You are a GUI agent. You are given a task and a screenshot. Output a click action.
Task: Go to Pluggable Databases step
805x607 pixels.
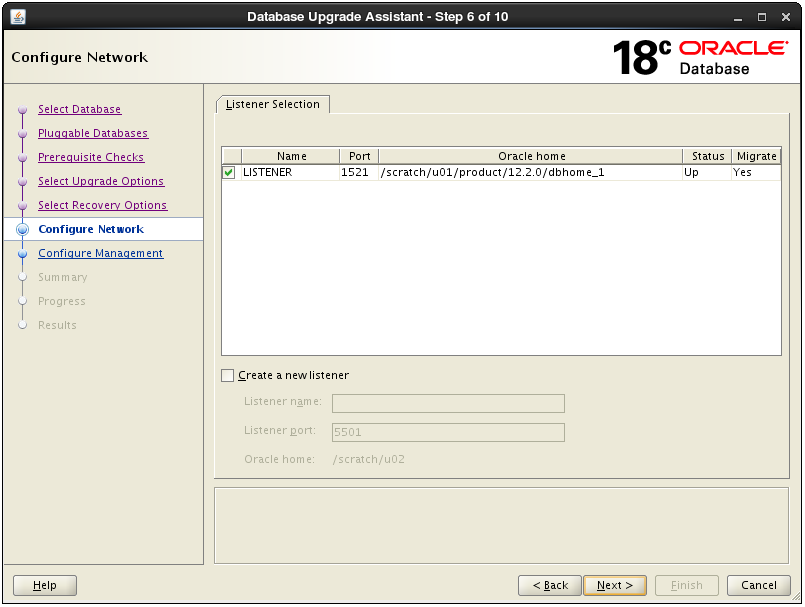pyautogui.click(x=93, y=134)
